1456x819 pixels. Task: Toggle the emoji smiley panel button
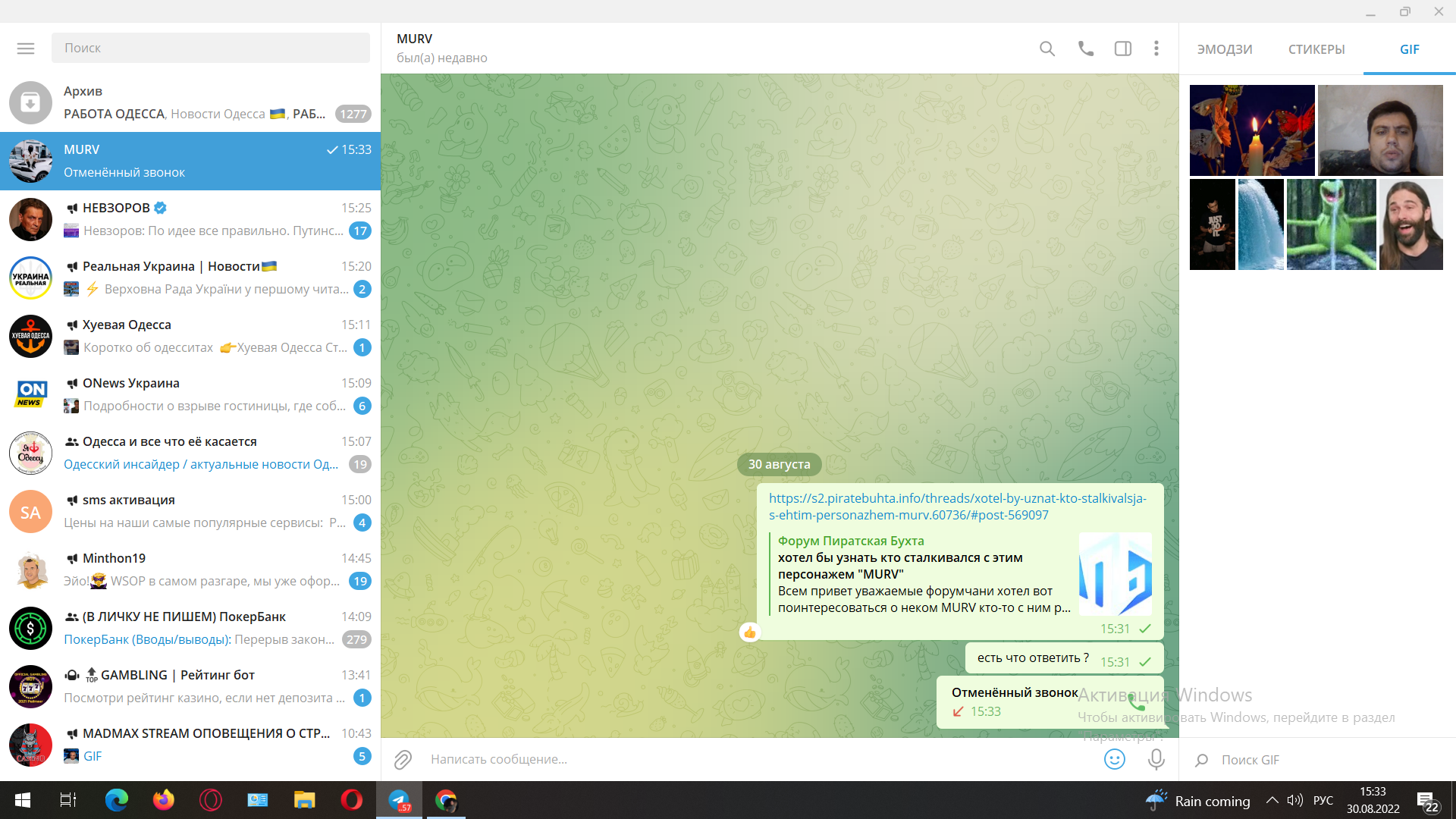pyautogui.click(x=1115, y=759)
